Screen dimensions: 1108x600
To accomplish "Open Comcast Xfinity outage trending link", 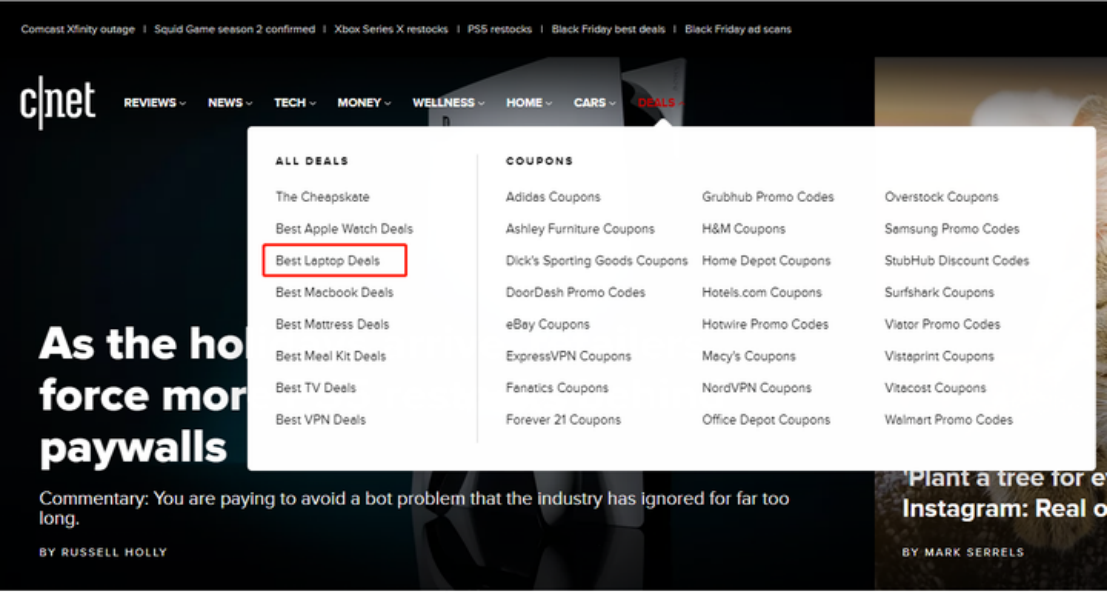I will [x=78, y=29].
